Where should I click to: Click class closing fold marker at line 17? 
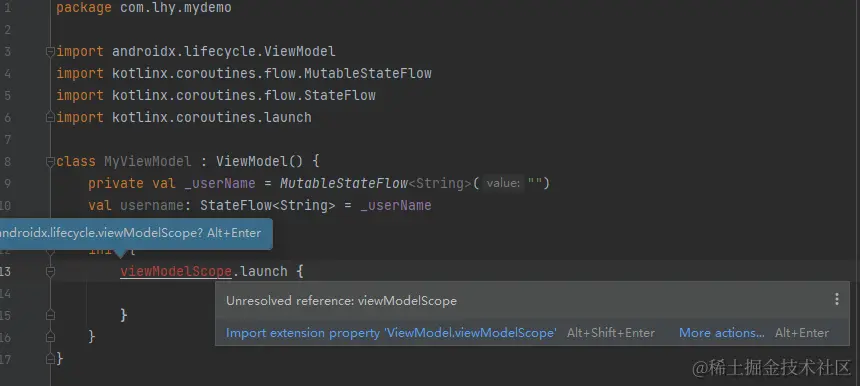tap(50, 359)
